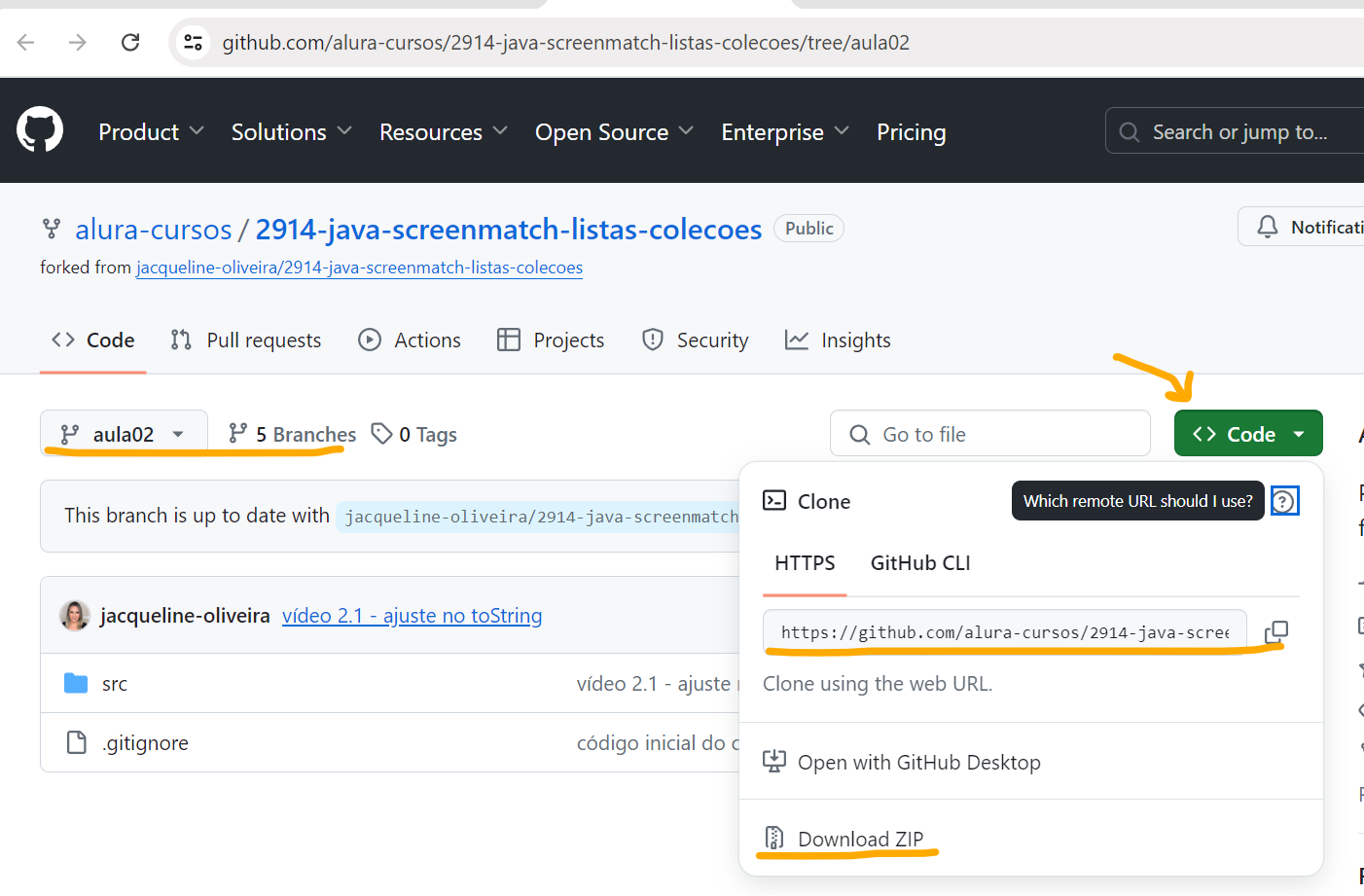Image resolution: width=1364 pixels, height=896 pixels.
Task: Go back with the browser back arrow
Action: (26, 42)
